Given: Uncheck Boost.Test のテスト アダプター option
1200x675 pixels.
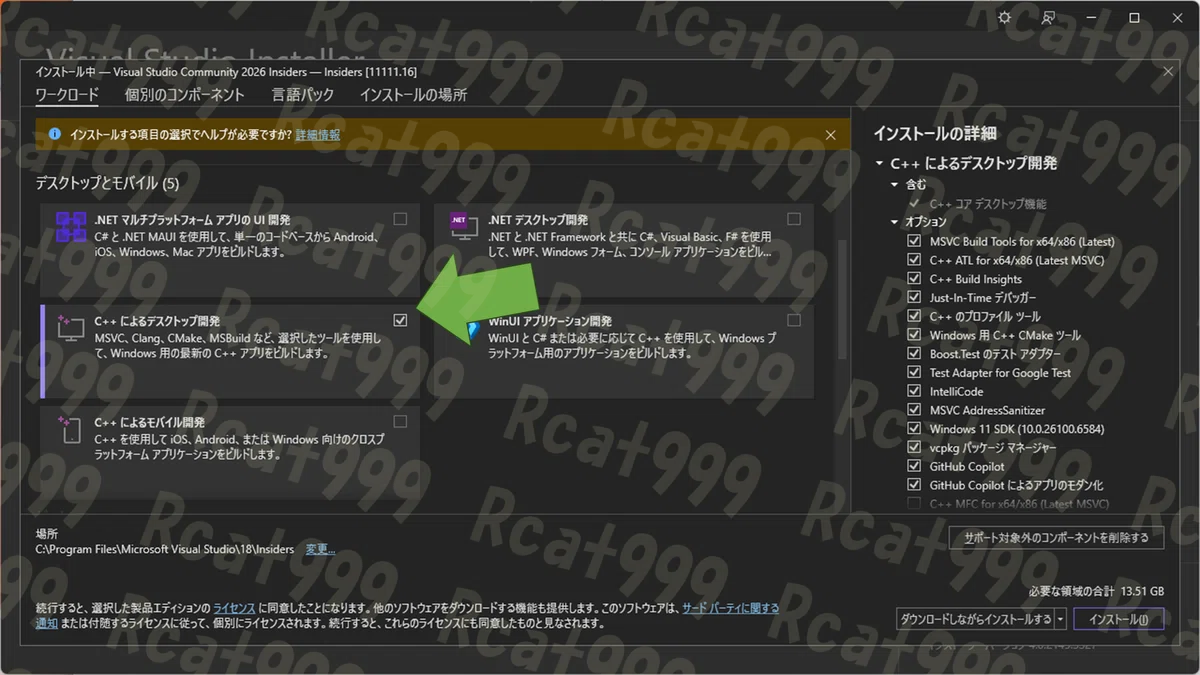Looking at the screenshot, I should coord(913,354).
